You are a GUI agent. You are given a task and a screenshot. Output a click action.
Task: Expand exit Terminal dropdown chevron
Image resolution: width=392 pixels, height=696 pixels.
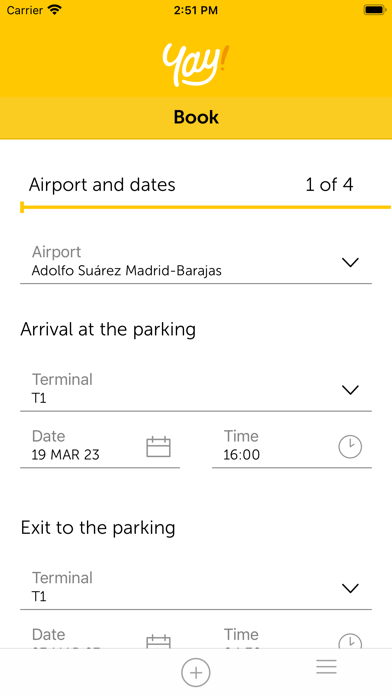tap(350, 589)
